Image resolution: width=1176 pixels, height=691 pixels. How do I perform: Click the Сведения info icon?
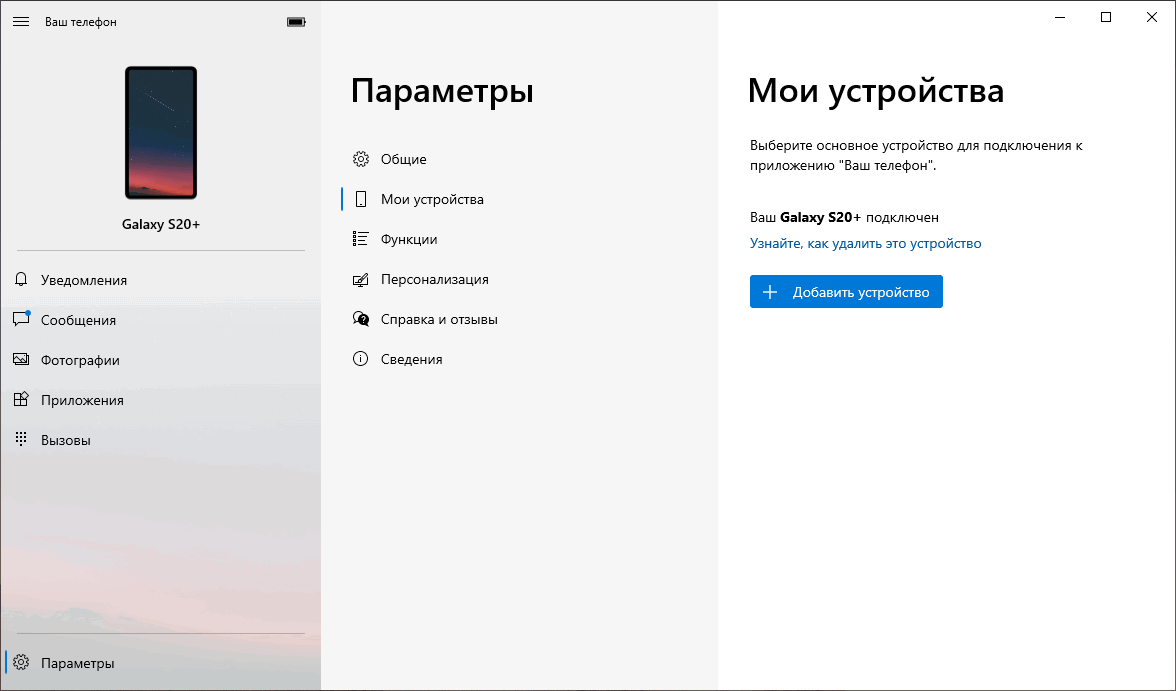pos(361,358)
